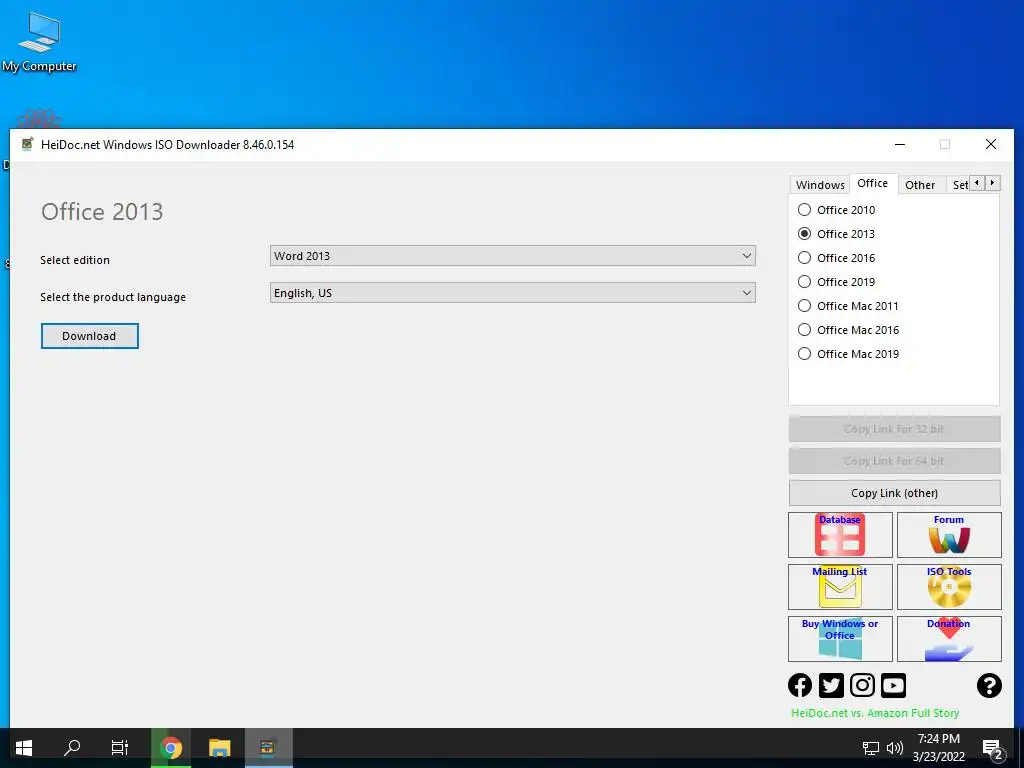Open the volume tray icon
Screen dimensions: 1024x768
coord(895,748)
